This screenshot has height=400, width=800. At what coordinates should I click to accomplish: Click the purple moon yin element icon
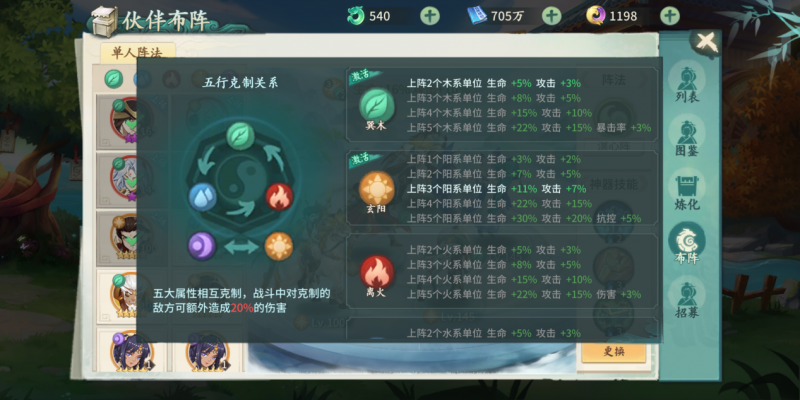202,246
